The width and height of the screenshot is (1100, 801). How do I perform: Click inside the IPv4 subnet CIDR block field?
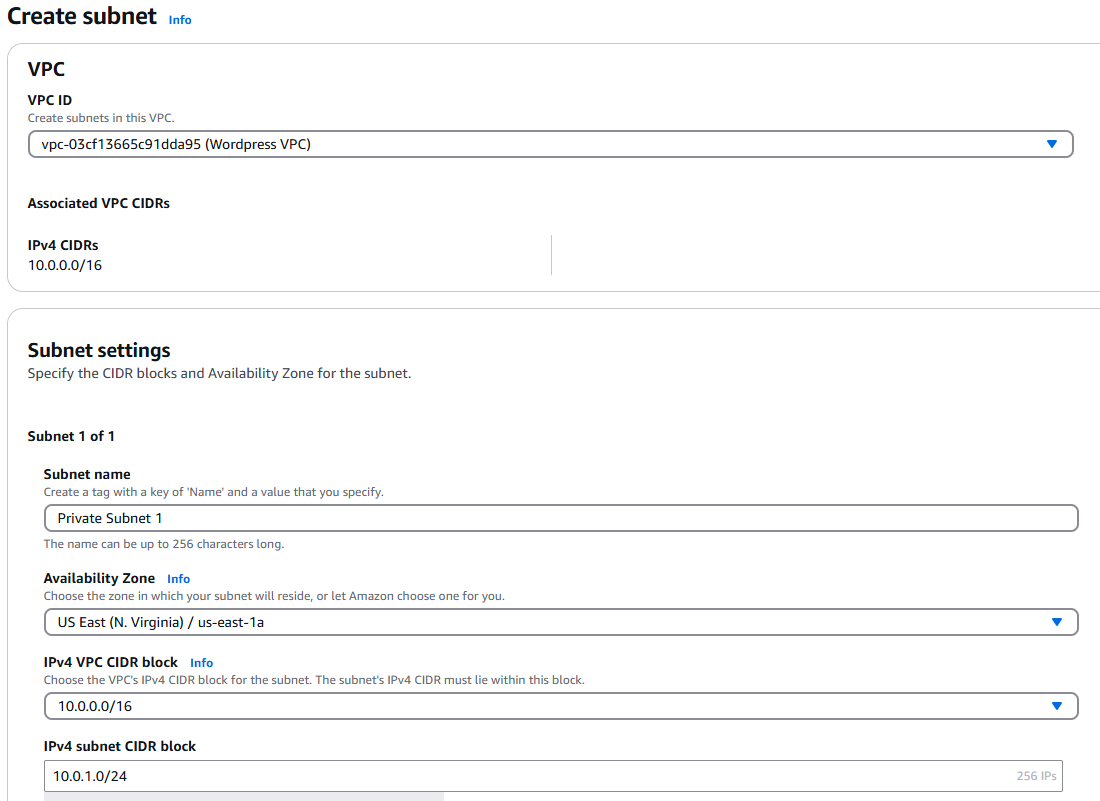pyautogui.click(x=400, y=776)
